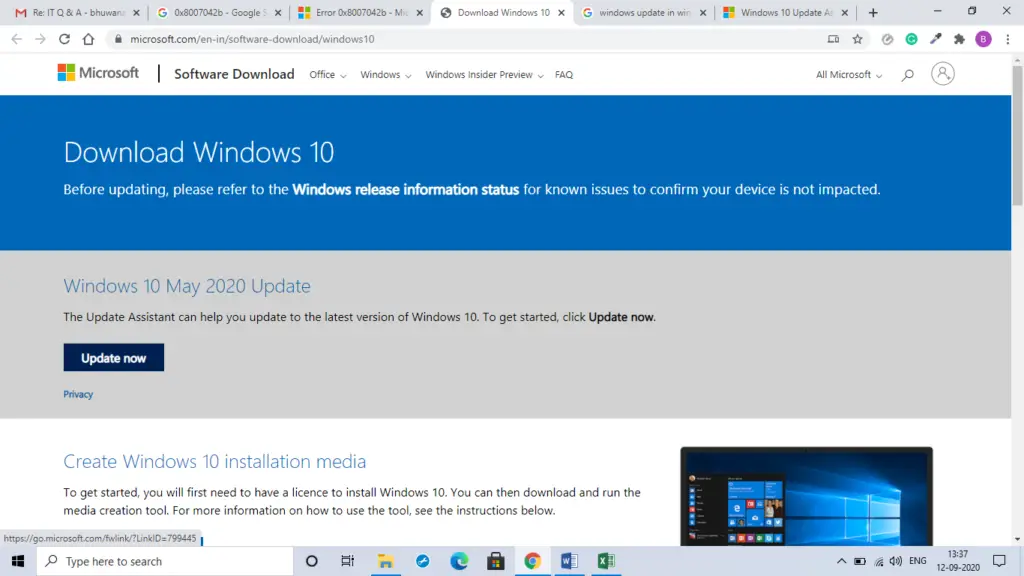1024x576 pixels.
Task: Open Chrome three-dot menu
Action: click(x=1008, y=39)
